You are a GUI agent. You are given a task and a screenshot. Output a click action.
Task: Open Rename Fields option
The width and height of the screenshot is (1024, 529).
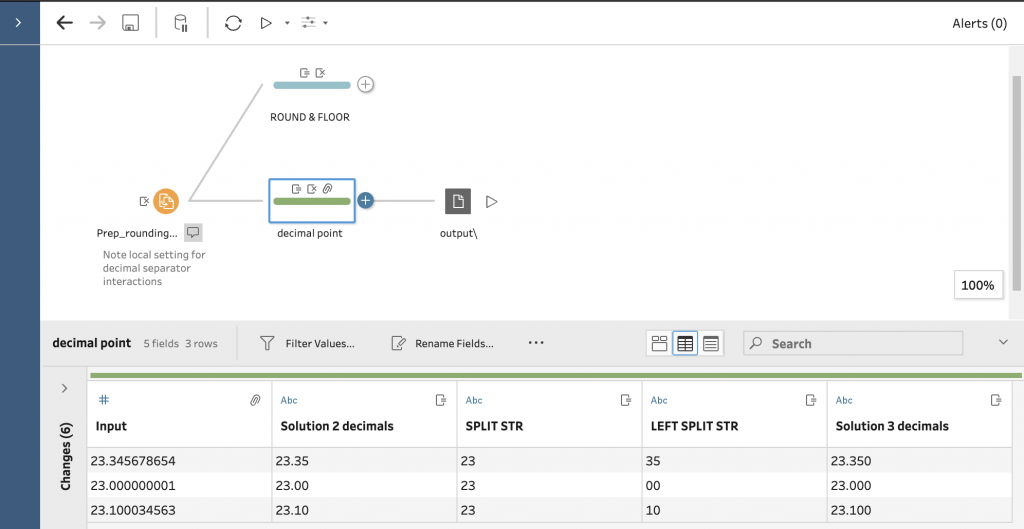point(442,343)
